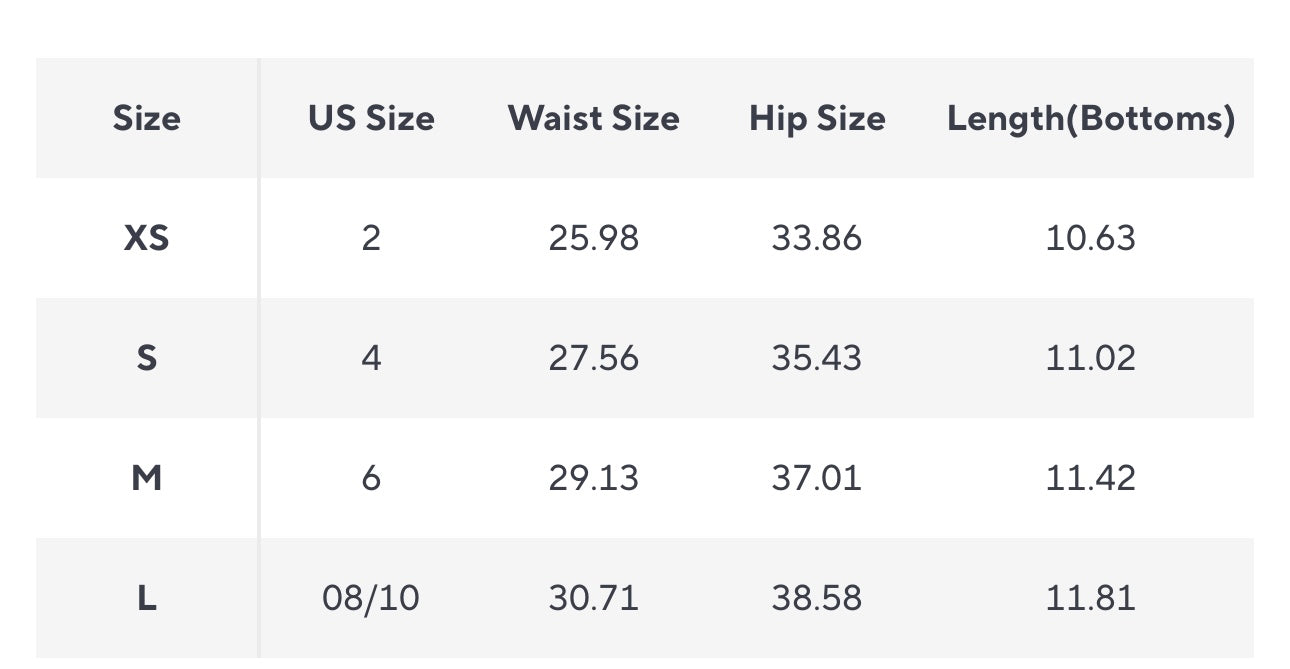Viewport: 1290px width, 669px height.
Task: Click hip value 37.01
Action: tap(816, 478)
